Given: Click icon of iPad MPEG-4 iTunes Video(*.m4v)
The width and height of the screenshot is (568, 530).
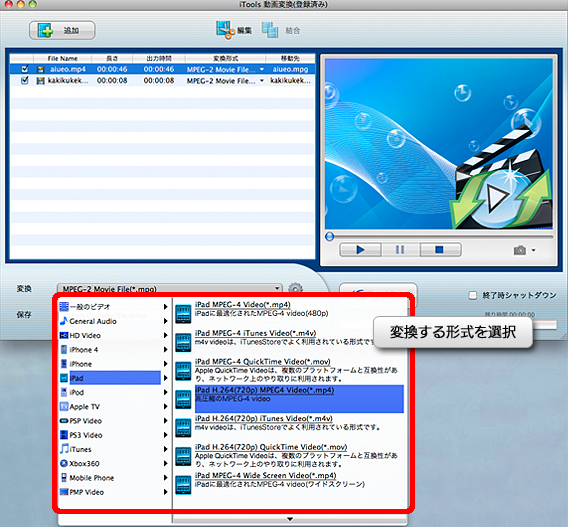Looking at the screenshot, I should (183, 342).
